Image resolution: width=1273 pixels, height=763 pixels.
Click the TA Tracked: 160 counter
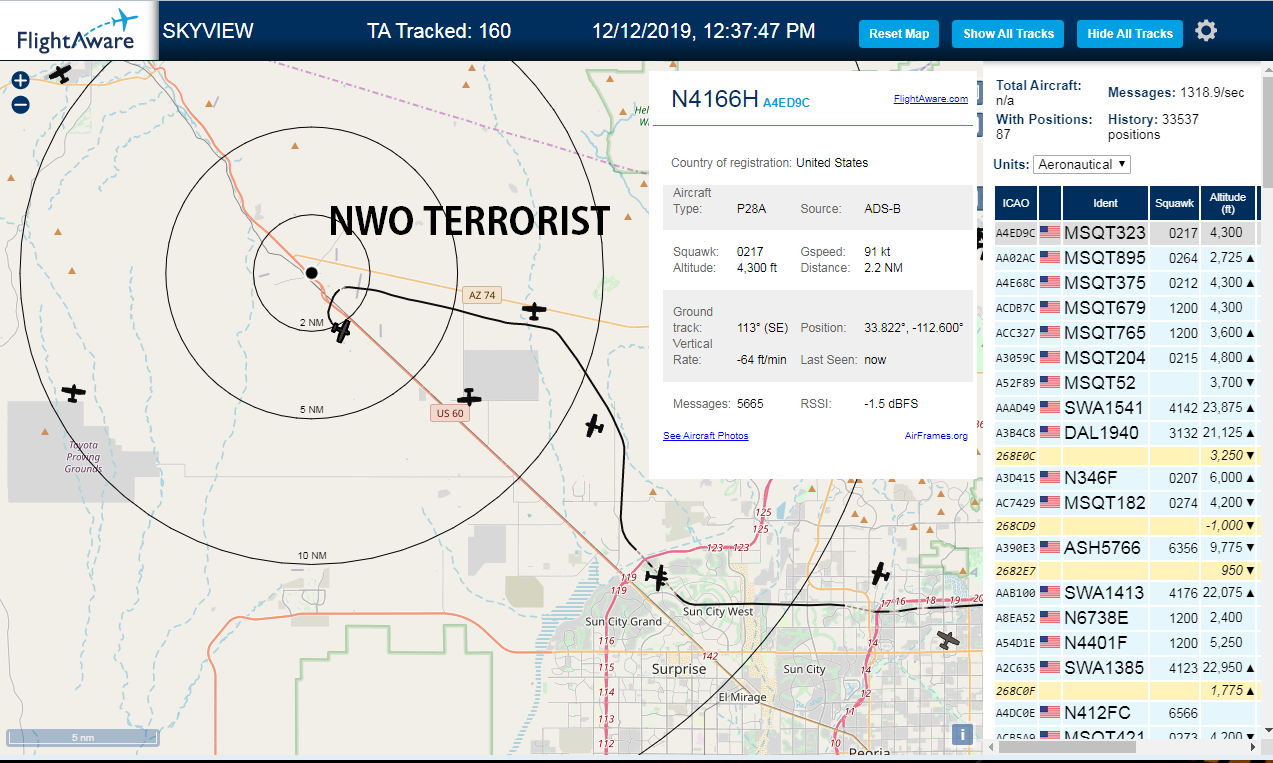click(x=439, y=31)
